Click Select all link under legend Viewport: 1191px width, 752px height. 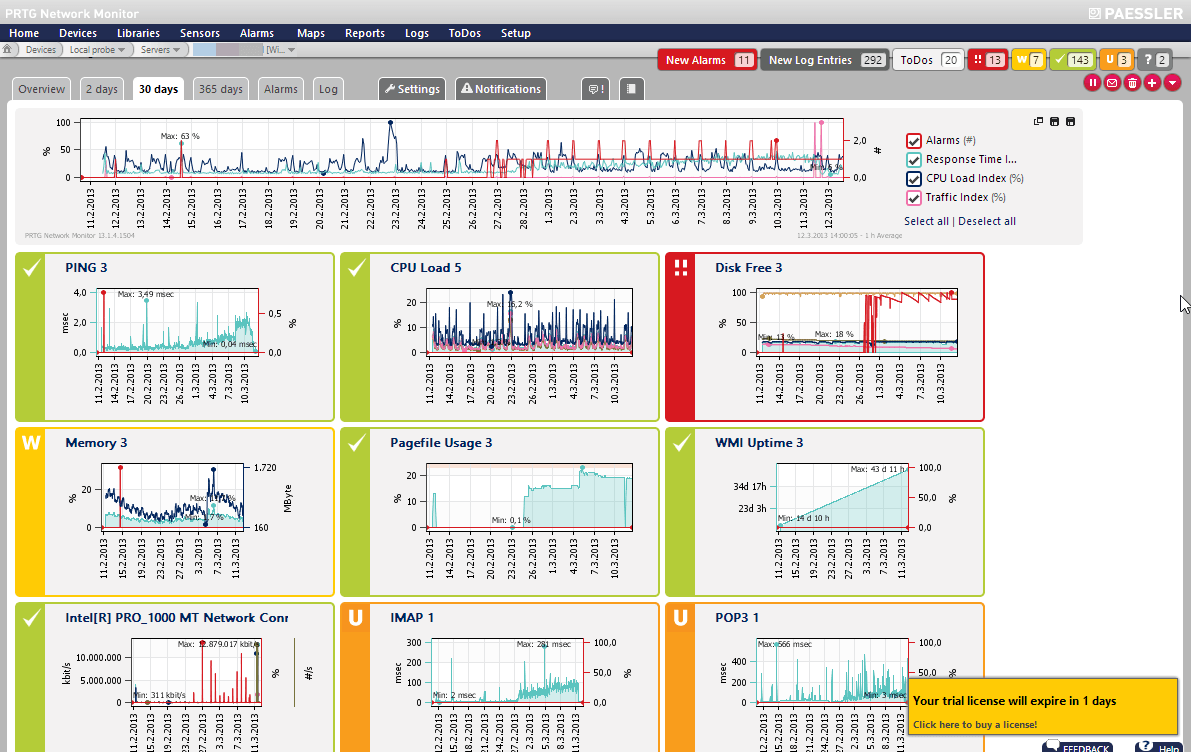[x=926, y=221]
